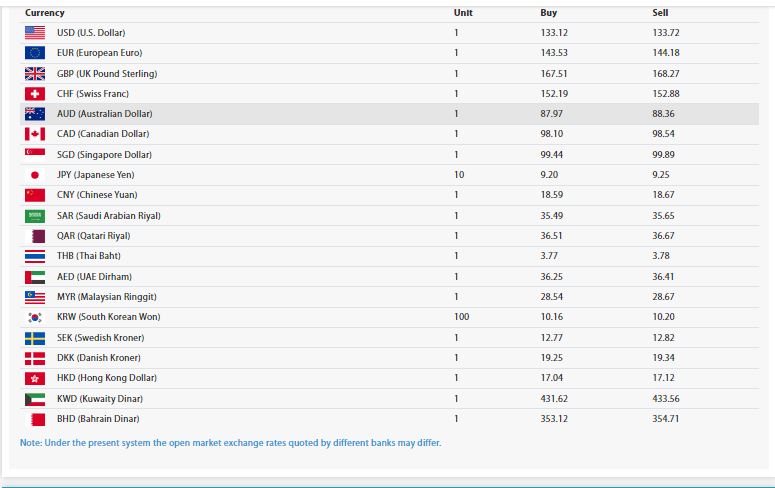This screenshot has height=488, width=775.
Task: Click the Buy column header
Action: tap(548, 13)
